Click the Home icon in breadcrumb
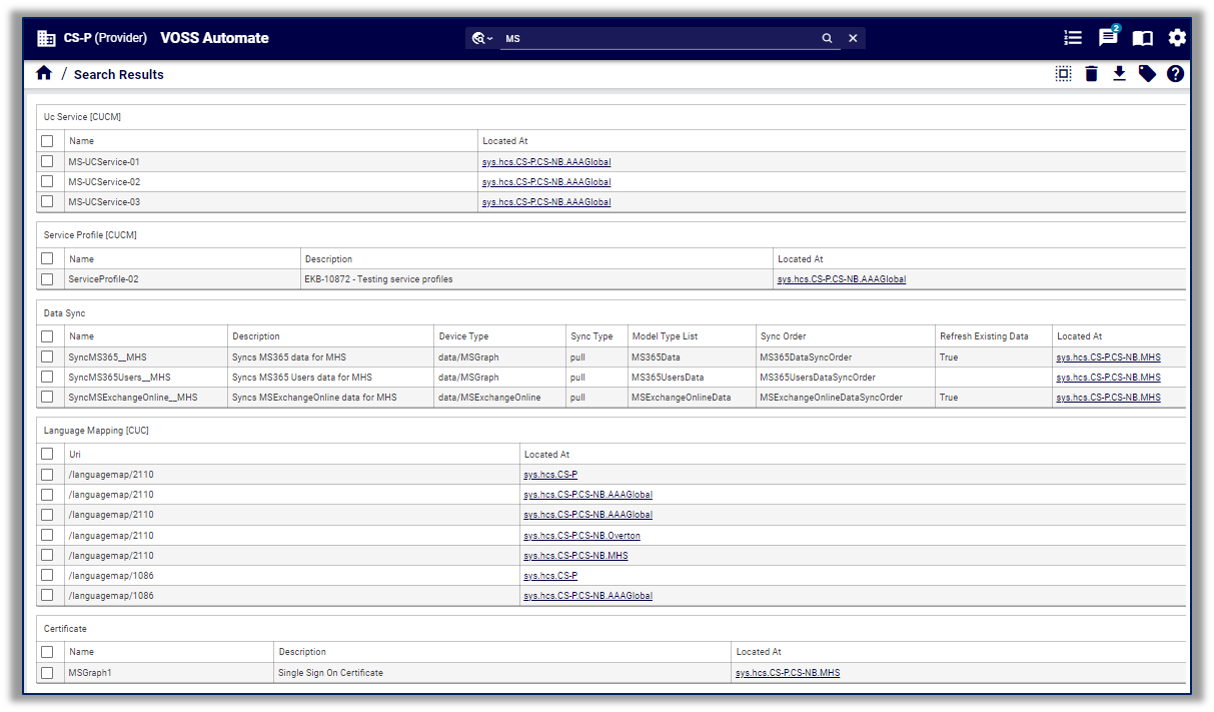Screen dimensions: 1214x712 44,74
